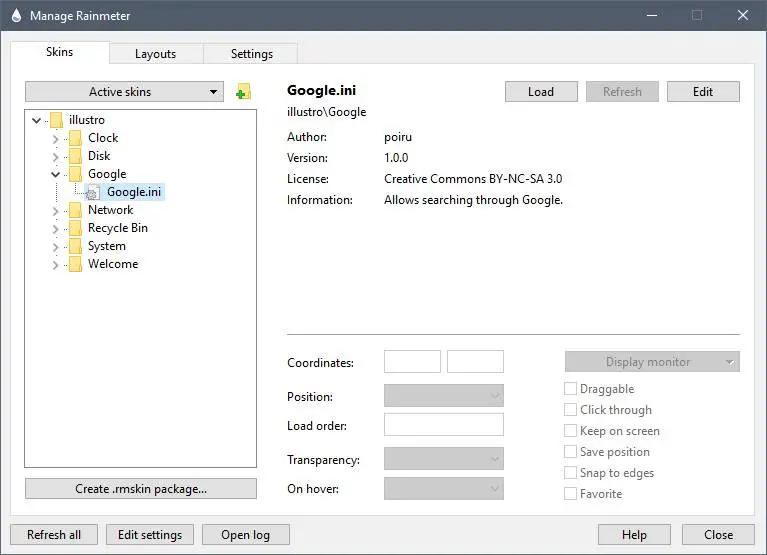This screenshot has height=555, width=767.
Task: Click the Rainmeter droplet icon in title bar
Action: click(17, 16)
